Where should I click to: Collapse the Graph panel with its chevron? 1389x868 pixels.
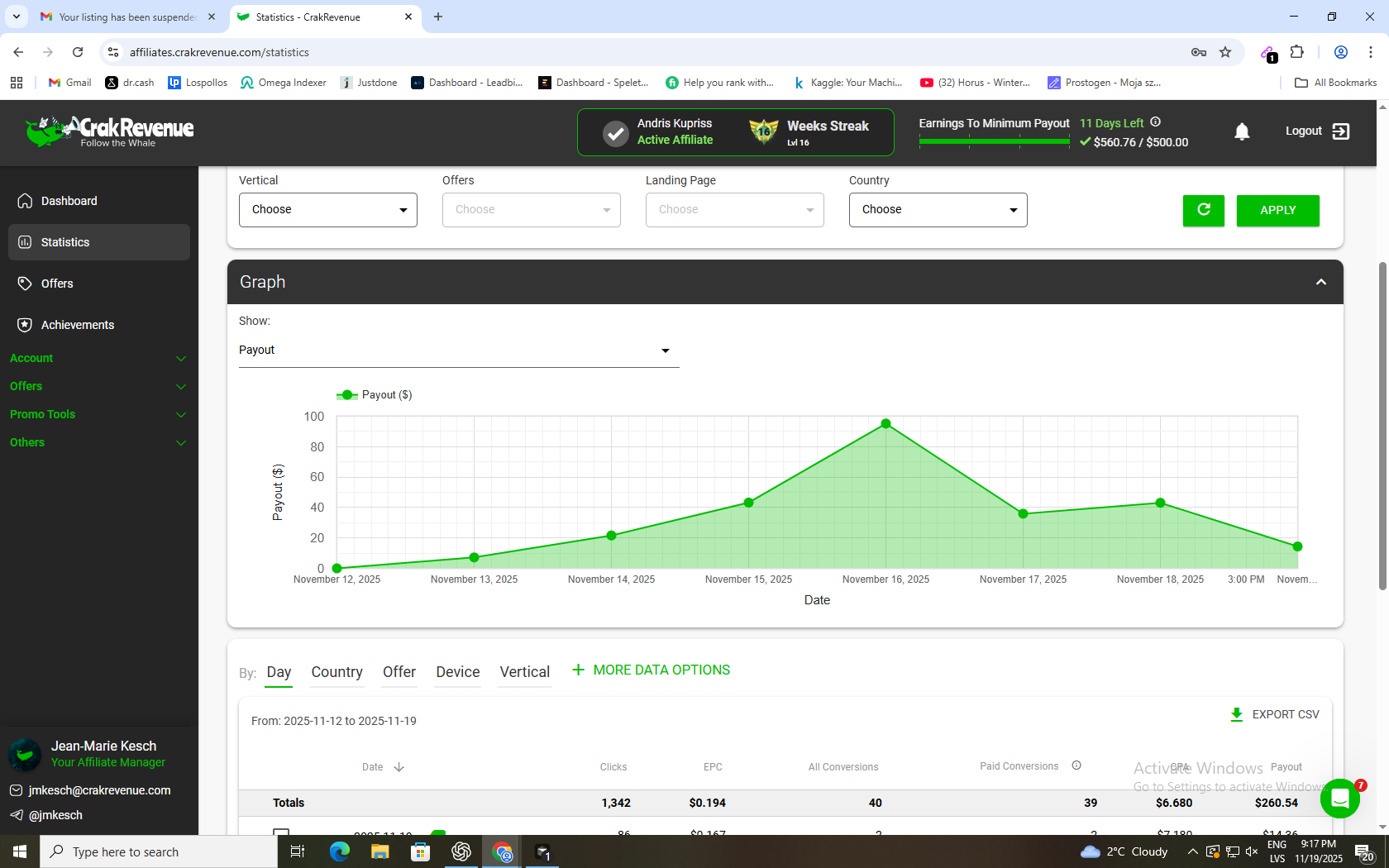pyautogui.click(x=1320, y=282)
